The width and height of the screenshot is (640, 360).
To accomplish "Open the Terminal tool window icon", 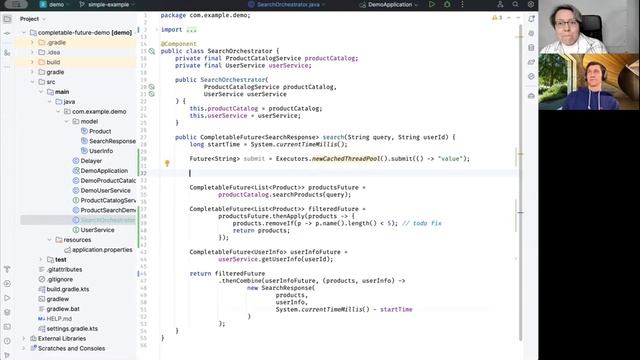I will coord(7,327).
